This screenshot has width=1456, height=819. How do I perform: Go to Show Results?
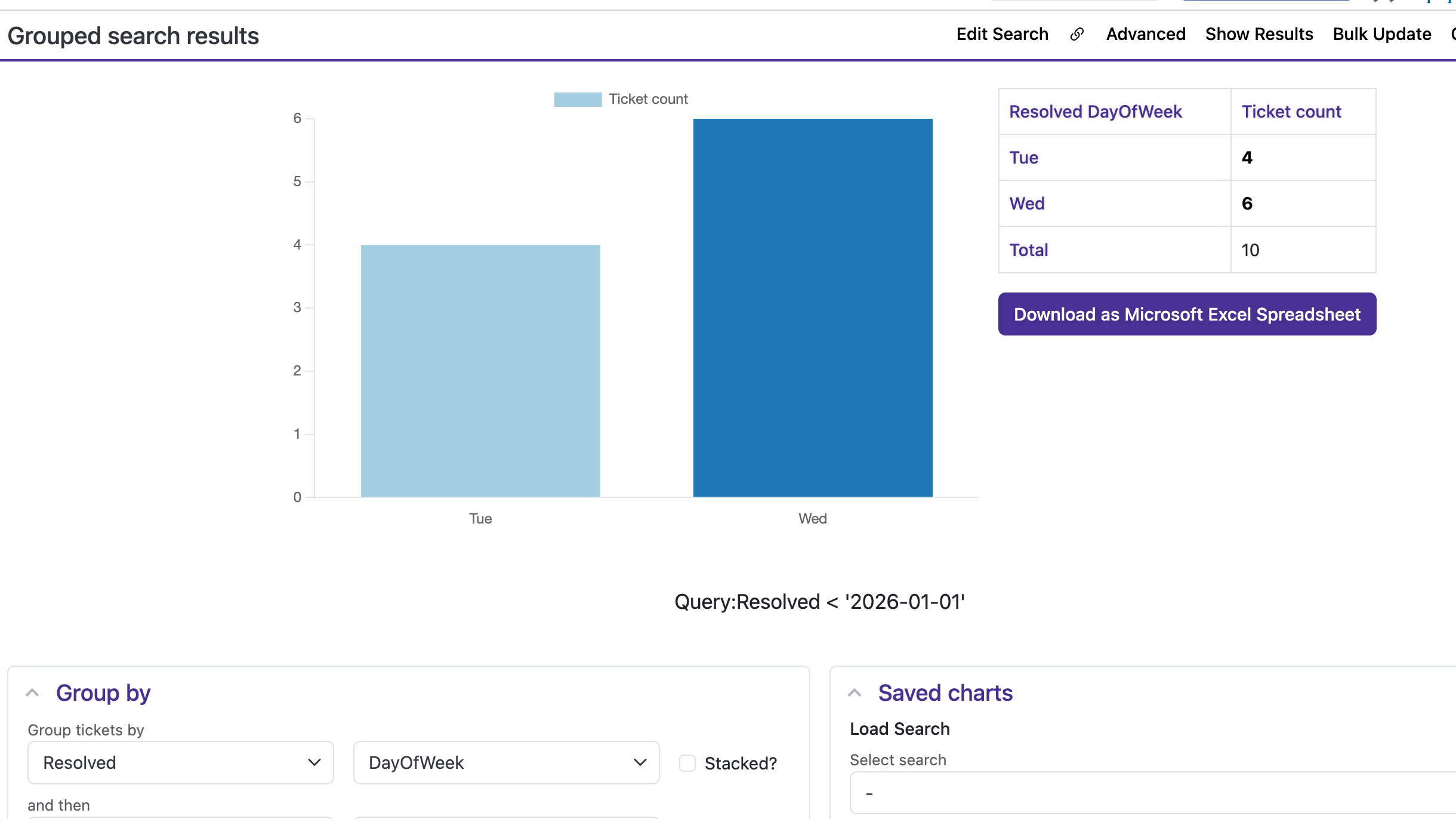click(1259, 35)
